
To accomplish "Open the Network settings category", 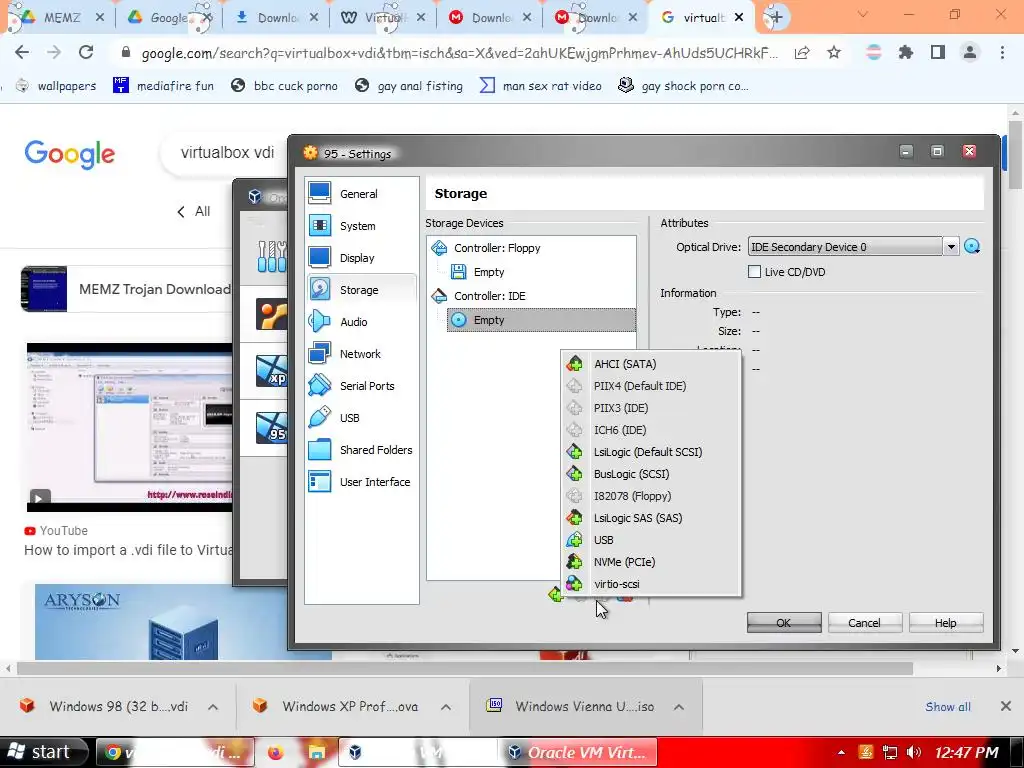I will (x=361, y=354).
